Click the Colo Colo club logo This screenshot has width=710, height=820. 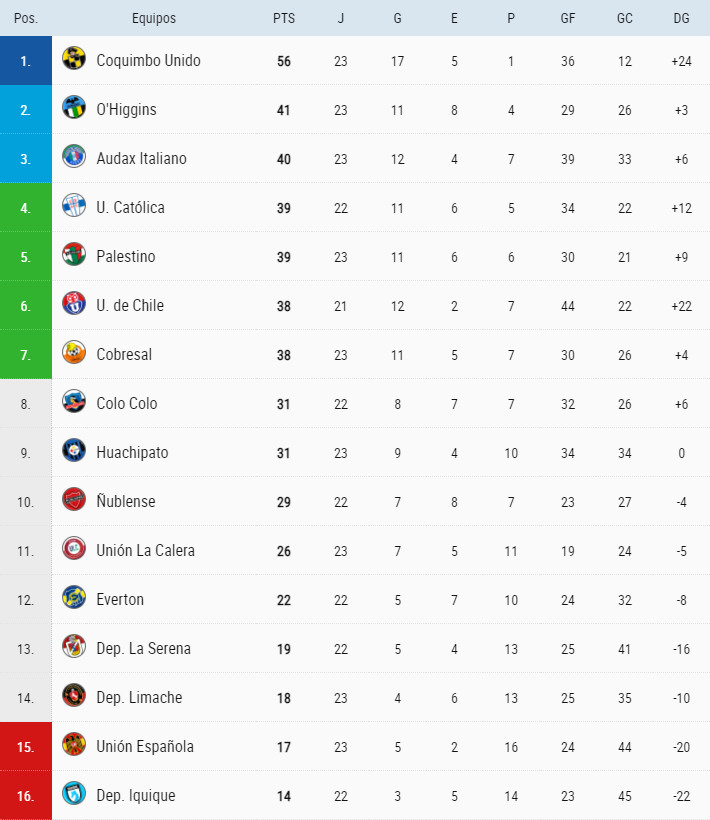[74, 402]
